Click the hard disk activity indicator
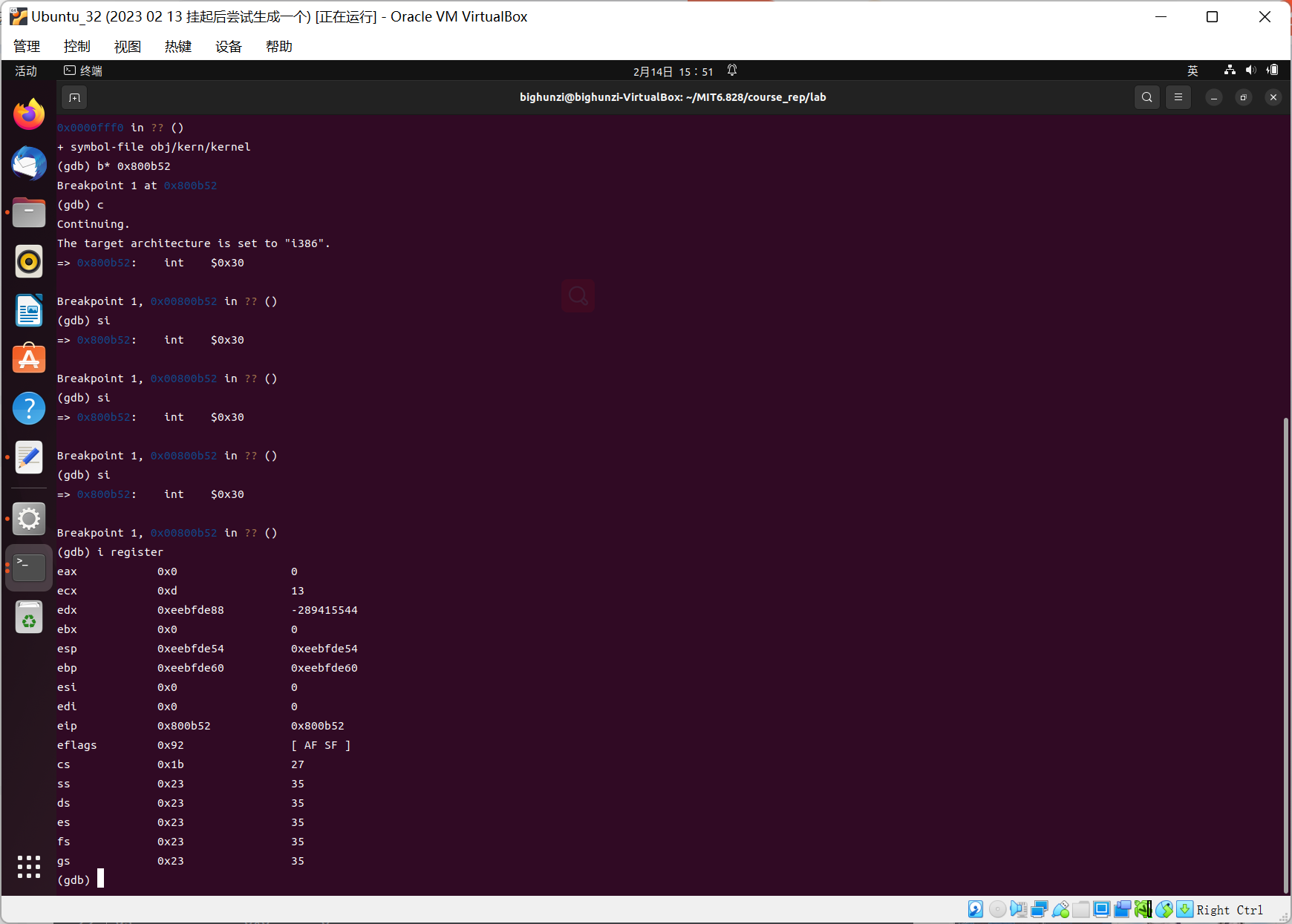The image size is (1292, 924). 976,909
